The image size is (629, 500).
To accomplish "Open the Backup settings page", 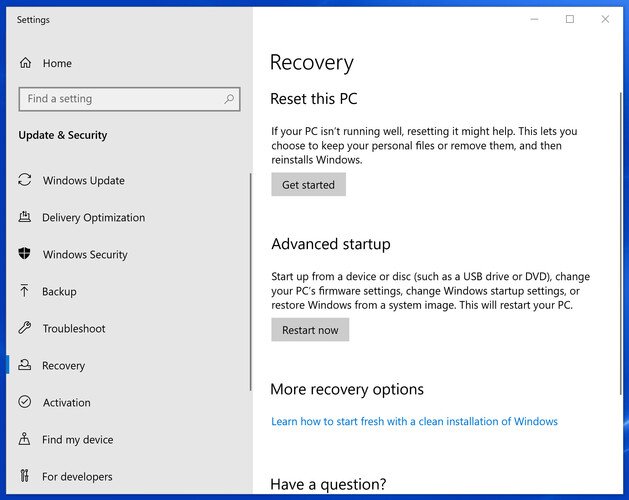I will point(59,291).
